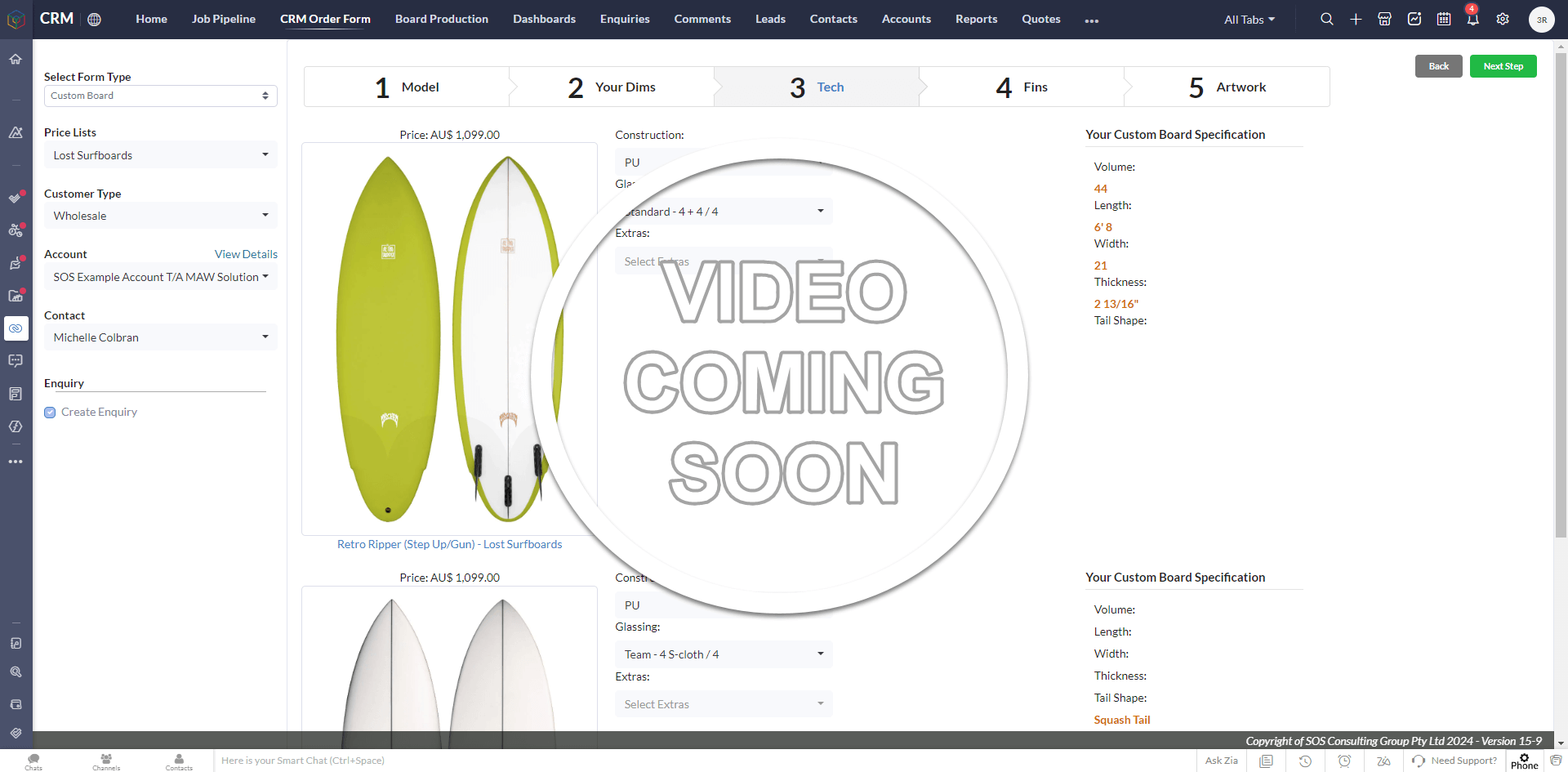
Task: Expand the All Tabs dropdown
Action: (x=1249, y=20)
